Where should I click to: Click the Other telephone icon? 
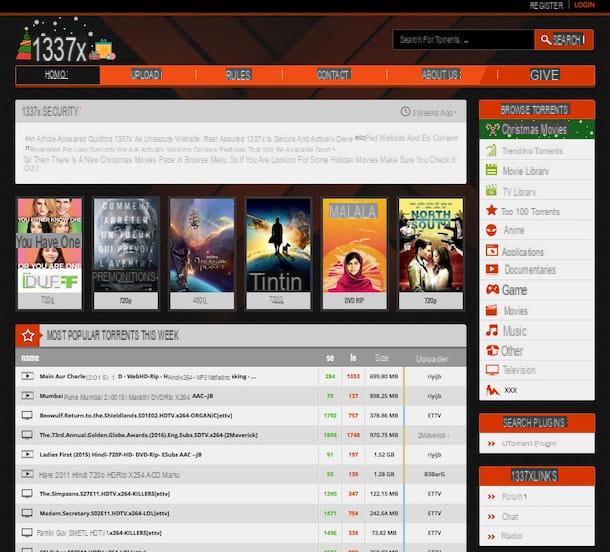click(492, 350)
